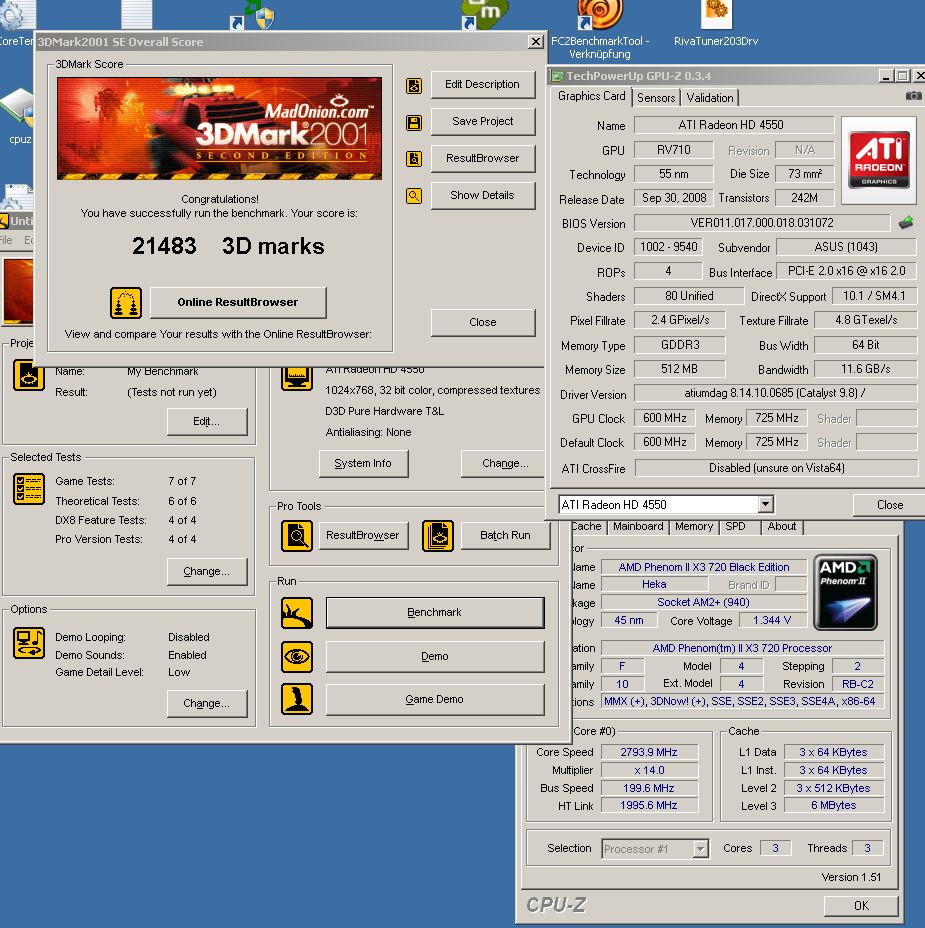The height and width of the screenshot is (928, 925).
Task: Switch to the Validation tab in GPU-Z
Action: [710, 98]
